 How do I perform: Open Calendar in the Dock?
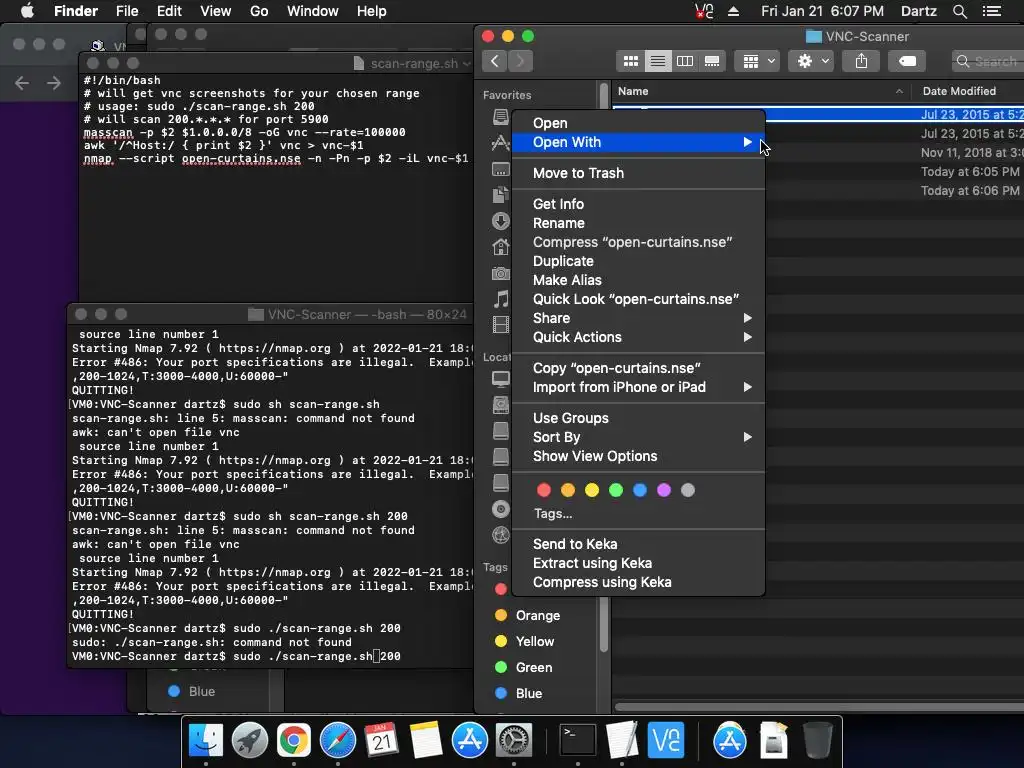pyautogui.click(x=381, y=741)
